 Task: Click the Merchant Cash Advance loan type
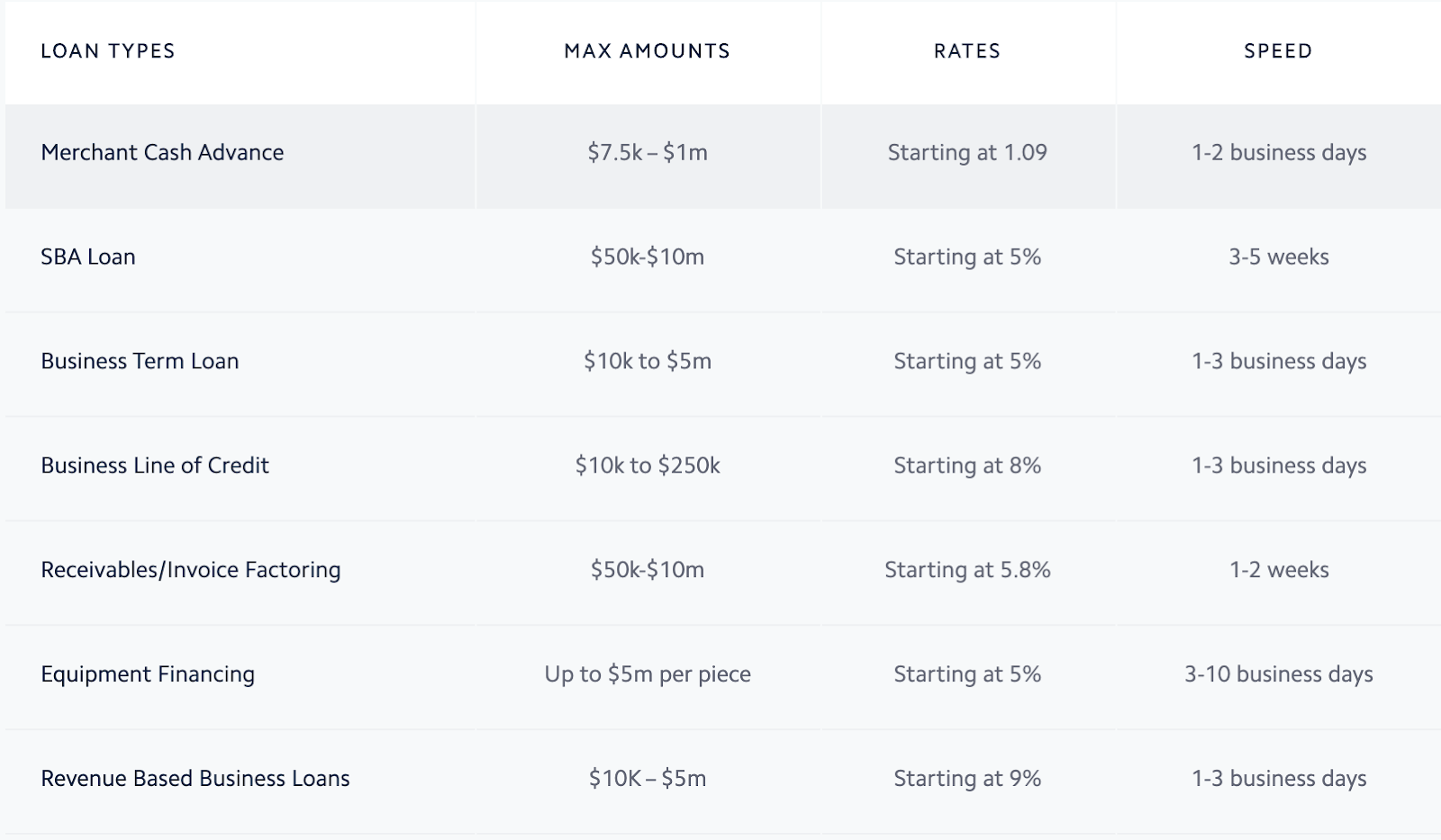click(162, 153)
